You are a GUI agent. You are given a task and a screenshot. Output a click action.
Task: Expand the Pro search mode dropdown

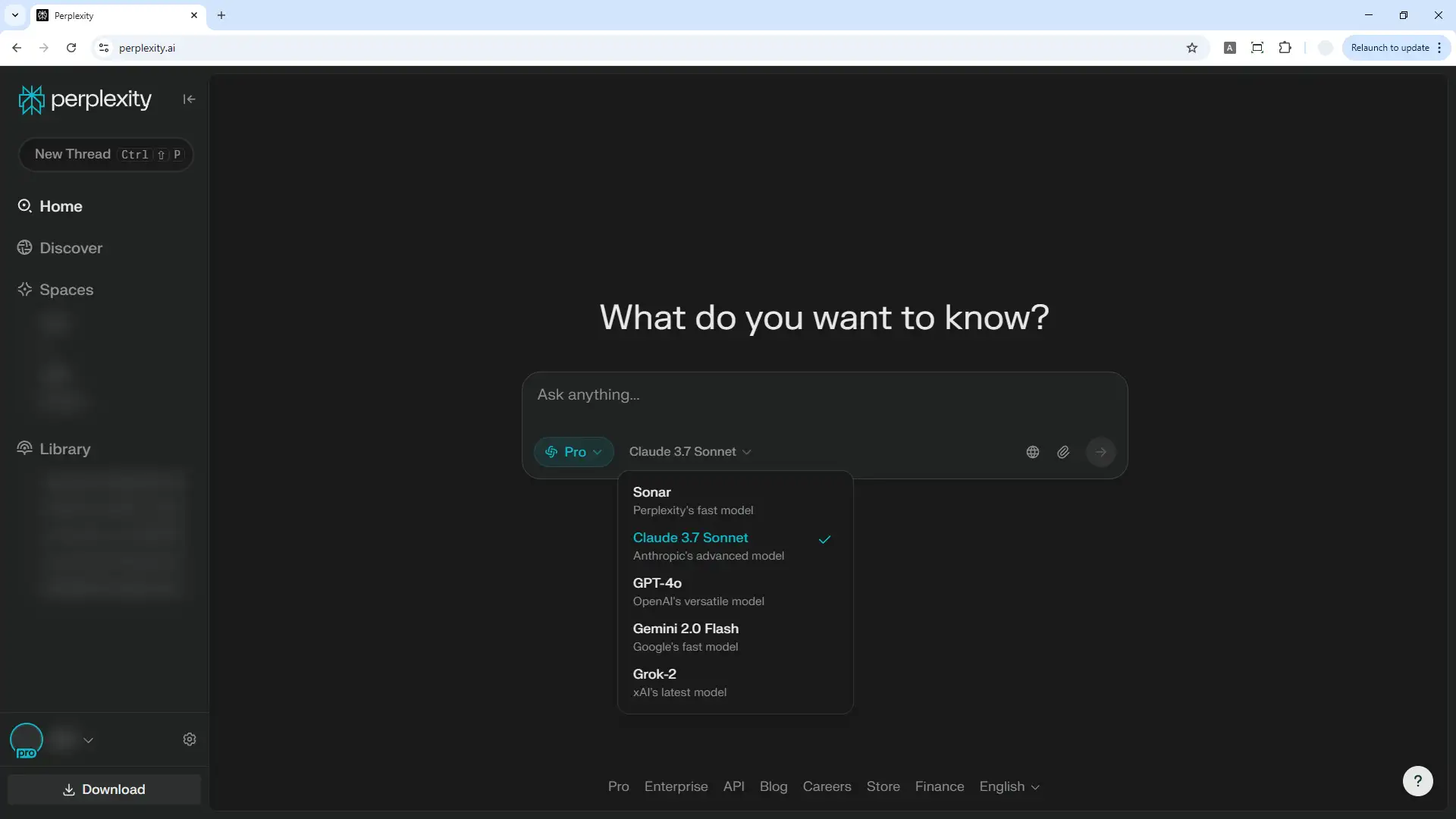click(x=574, y=452)
